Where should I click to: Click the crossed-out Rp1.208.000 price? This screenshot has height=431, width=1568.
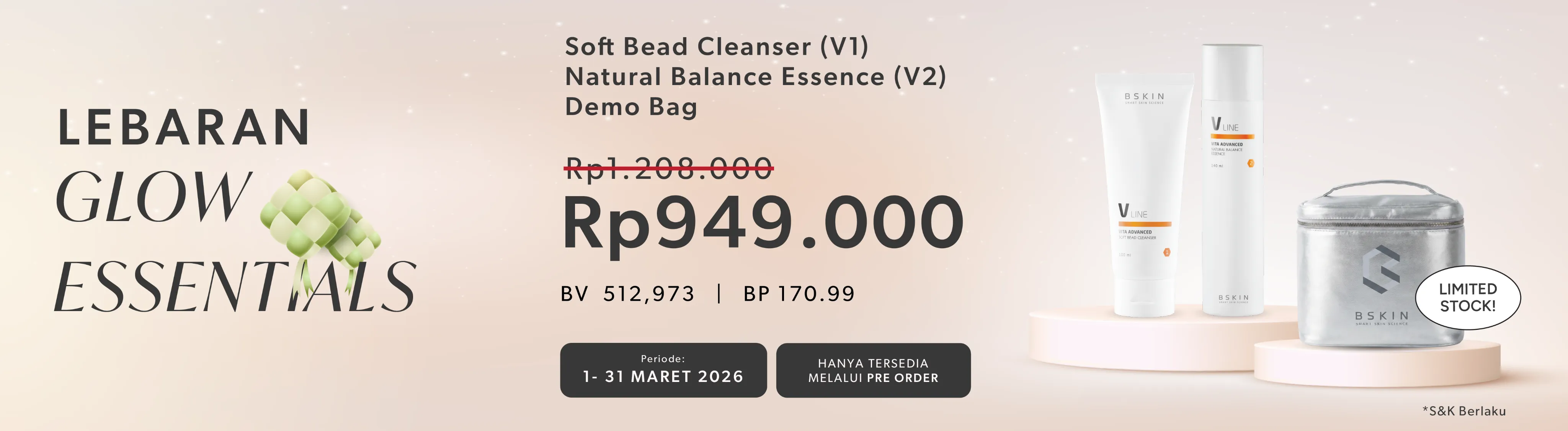click(x=669, y=168)
